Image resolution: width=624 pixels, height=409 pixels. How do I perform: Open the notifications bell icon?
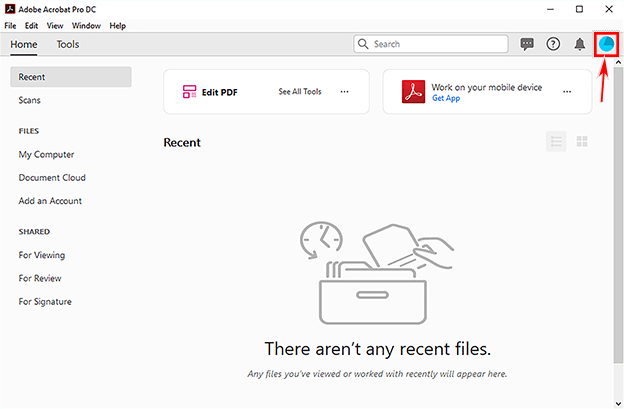580,44
